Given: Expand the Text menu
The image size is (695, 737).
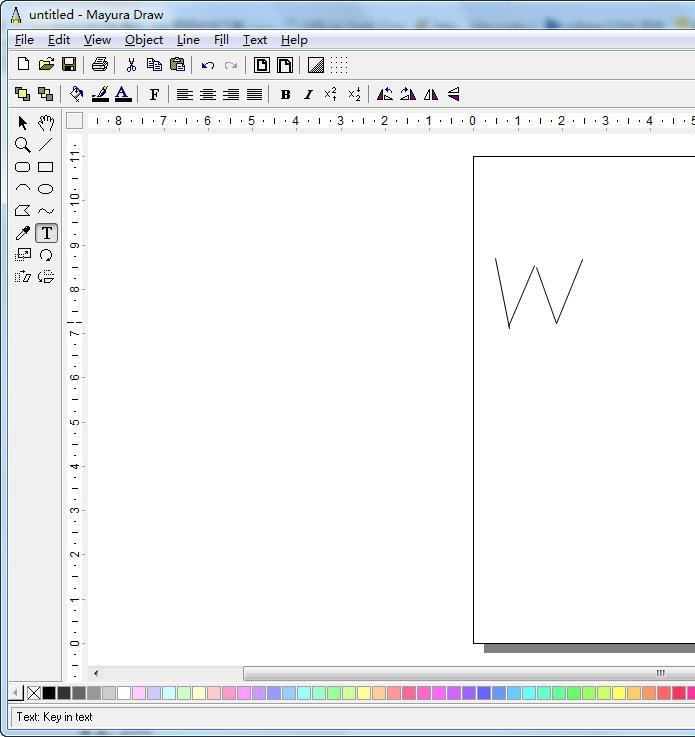Looking at the screenshot, I should pos(255,40).
